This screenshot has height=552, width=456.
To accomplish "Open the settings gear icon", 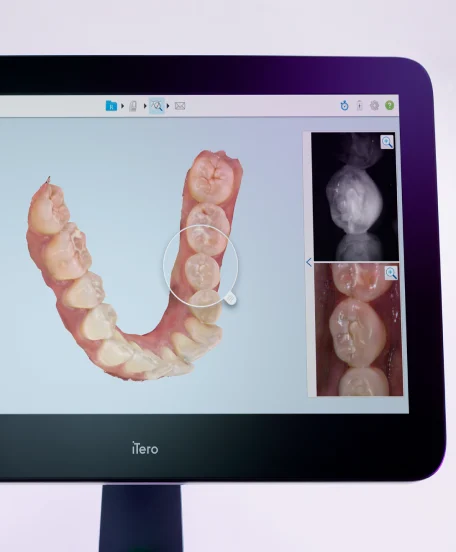I will (x=374, y=105).
